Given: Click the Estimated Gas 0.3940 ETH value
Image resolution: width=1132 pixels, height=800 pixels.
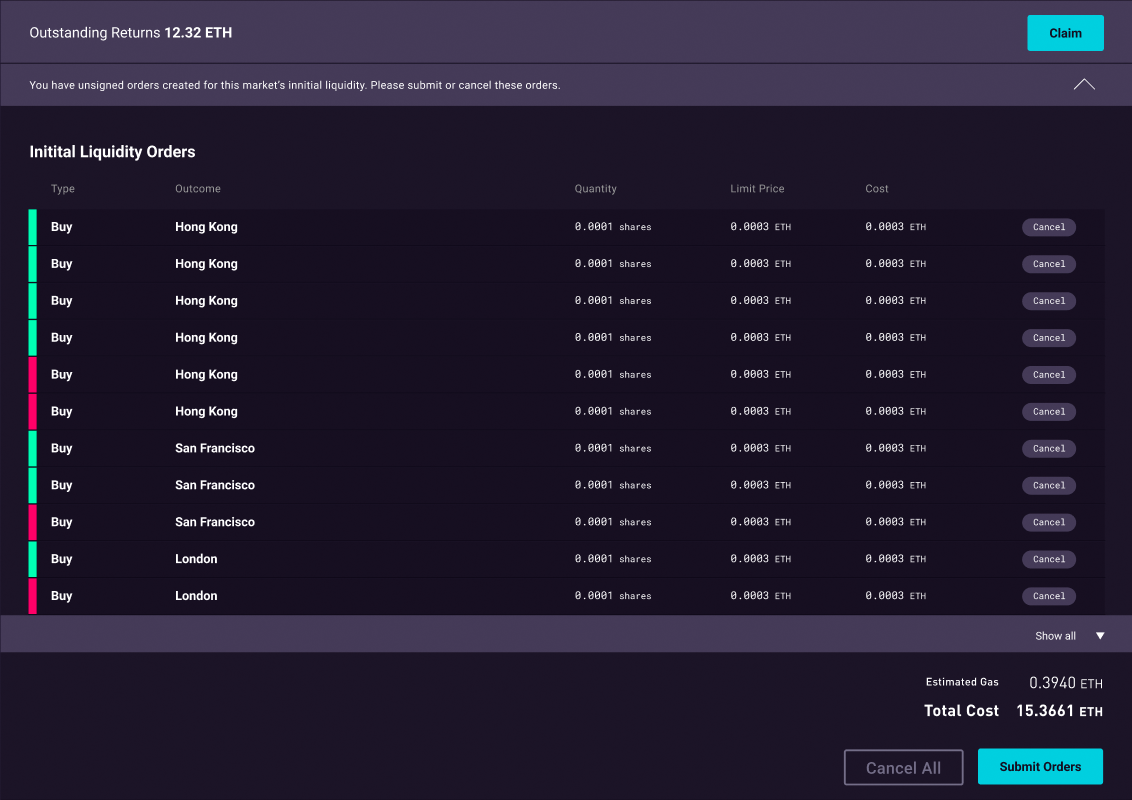Looking at the screenshot, I should (x=1065, y=682).
